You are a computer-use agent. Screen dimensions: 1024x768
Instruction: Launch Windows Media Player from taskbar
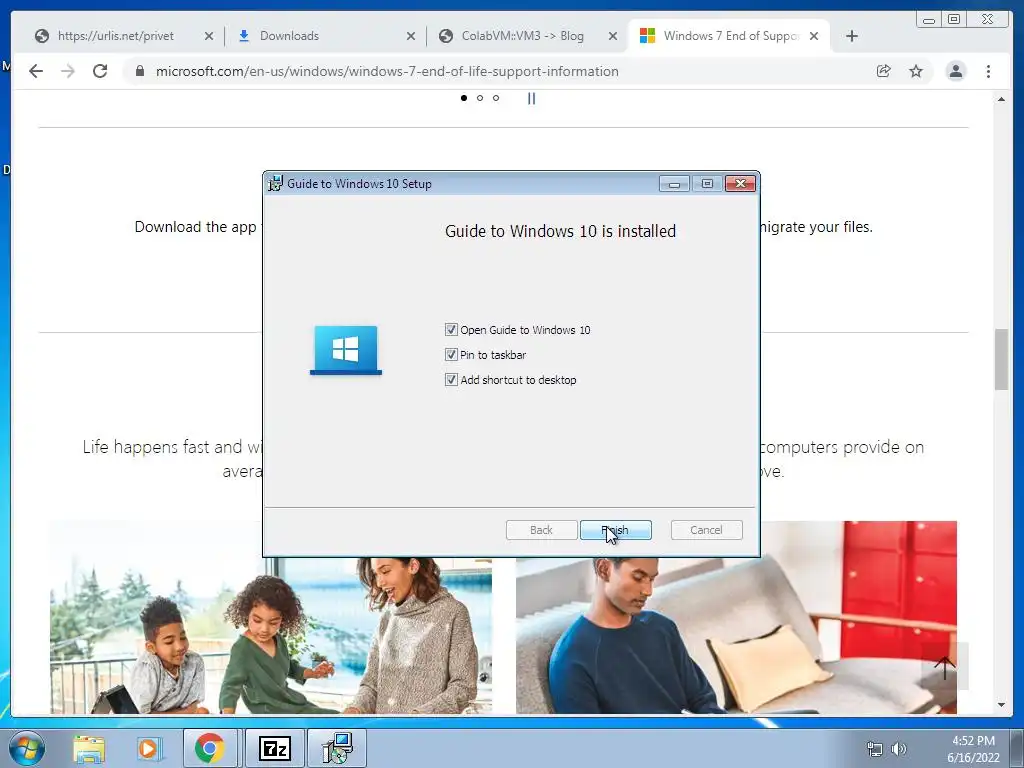pos(148,748)
